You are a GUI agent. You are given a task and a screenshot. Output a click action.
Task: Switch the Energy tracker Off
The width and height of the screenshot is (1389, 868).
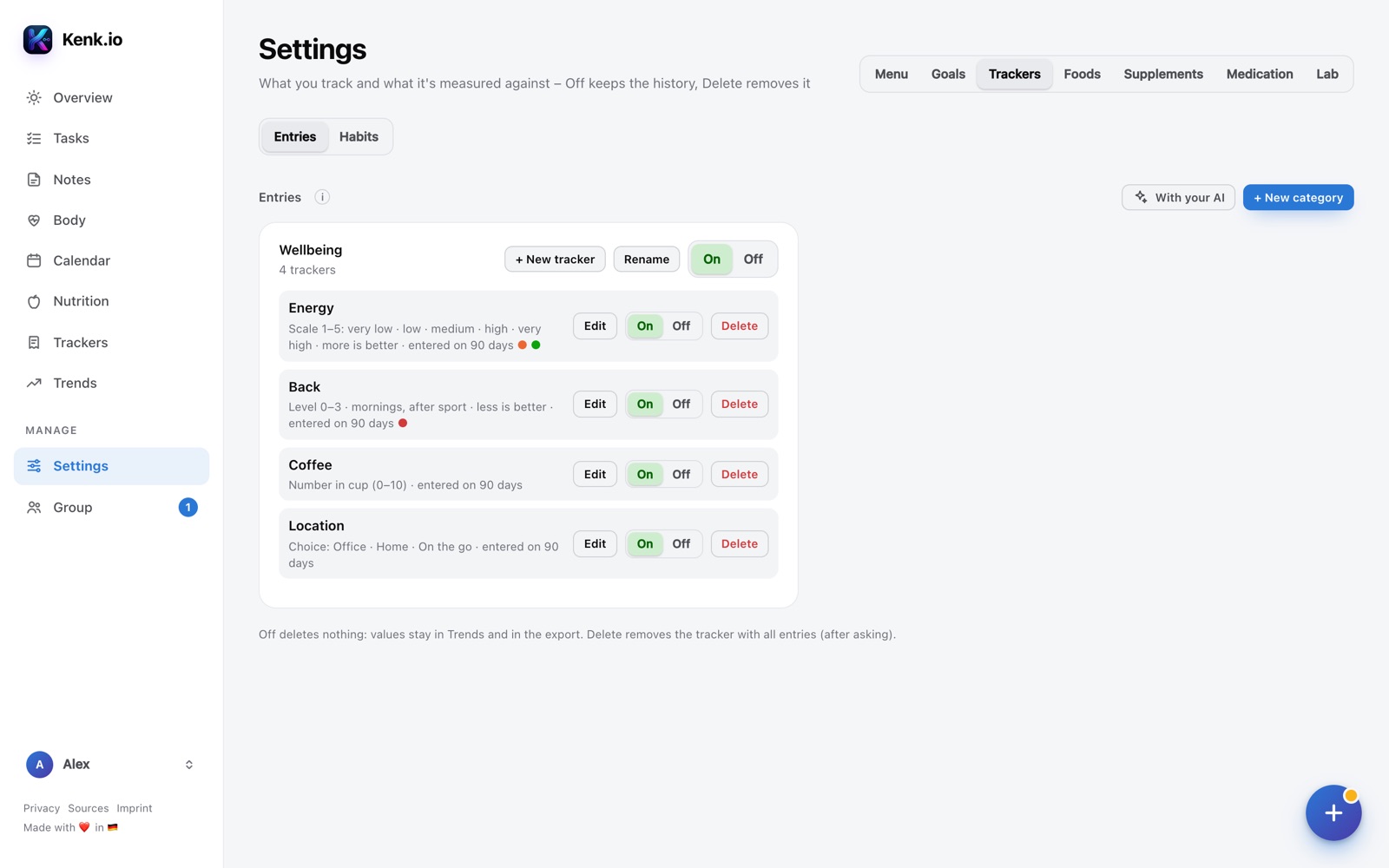coord(681,326)
